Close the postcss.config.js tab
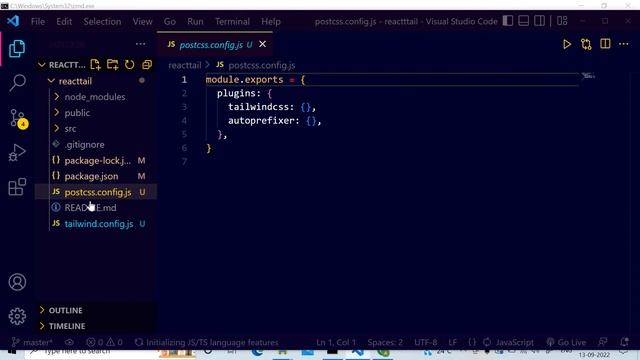Image resolution: width=640 pixels, height=360 pixels. [262, 44]
